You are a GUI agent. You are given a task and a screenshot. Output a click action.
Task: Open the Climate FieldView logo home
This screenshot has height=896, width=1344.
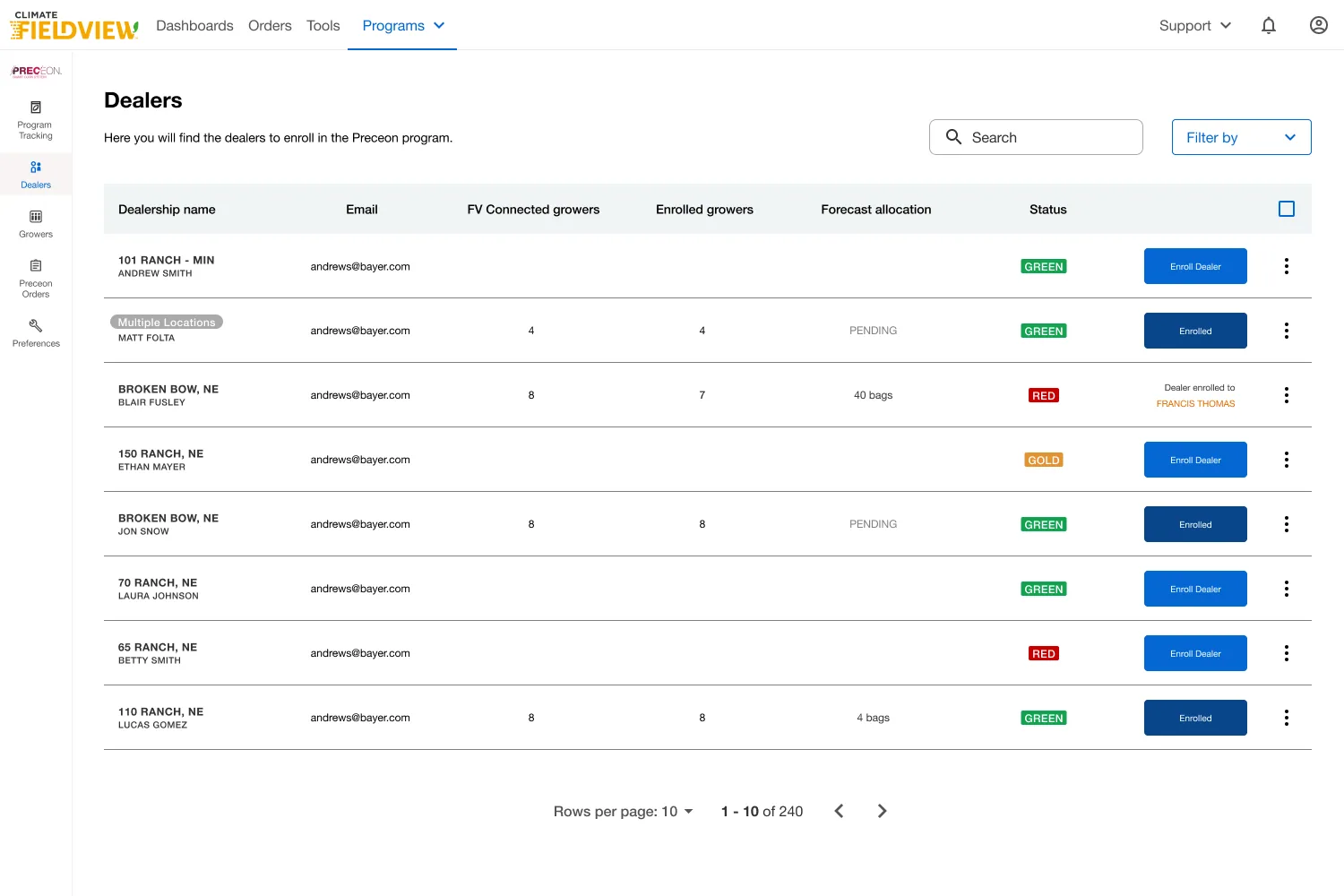pyautogui.click(x=74, y=26)
